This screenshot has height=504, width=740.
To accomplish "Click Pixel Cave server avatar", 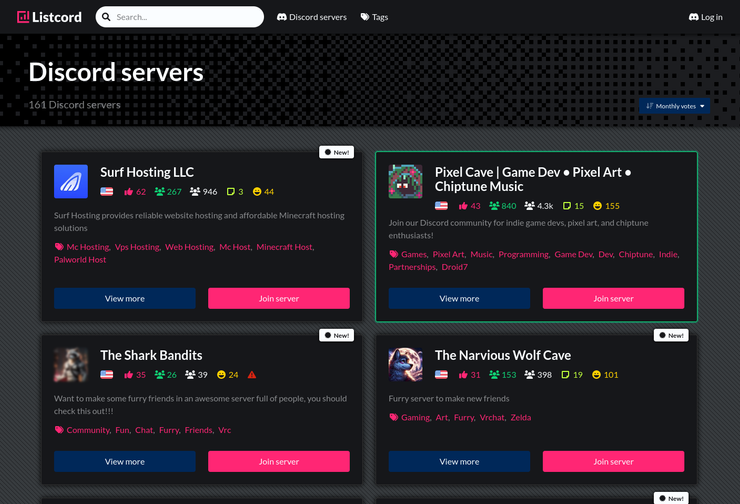I will tap(405, 181).
